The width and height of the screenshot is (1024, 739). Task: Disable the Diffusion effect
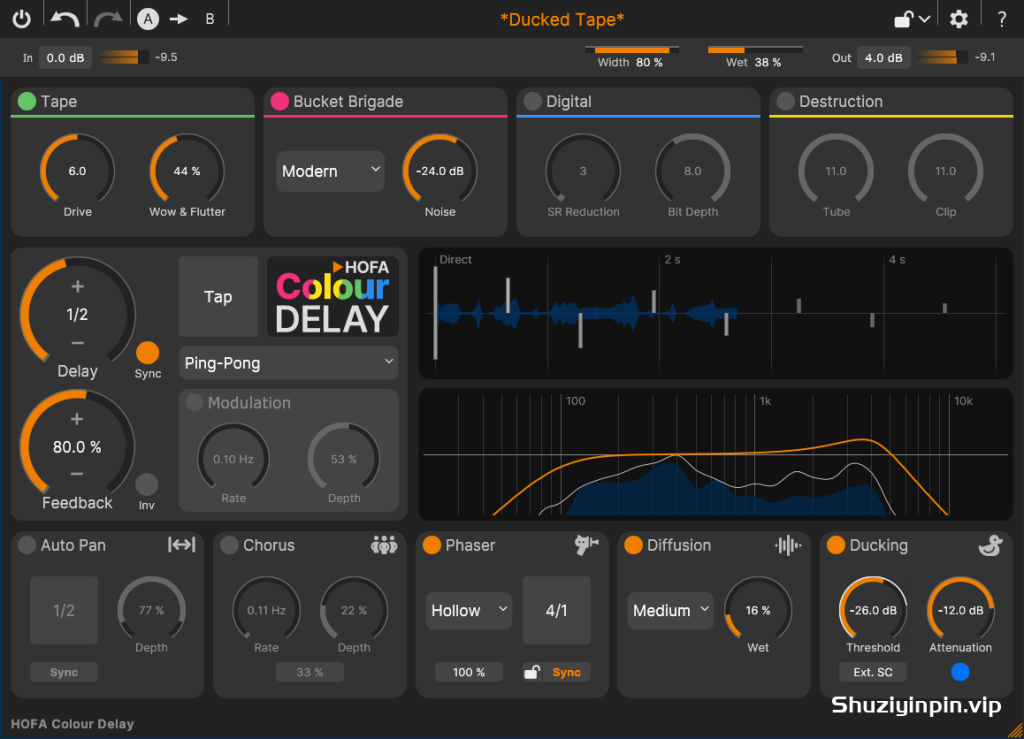click(x=633, y=545)
